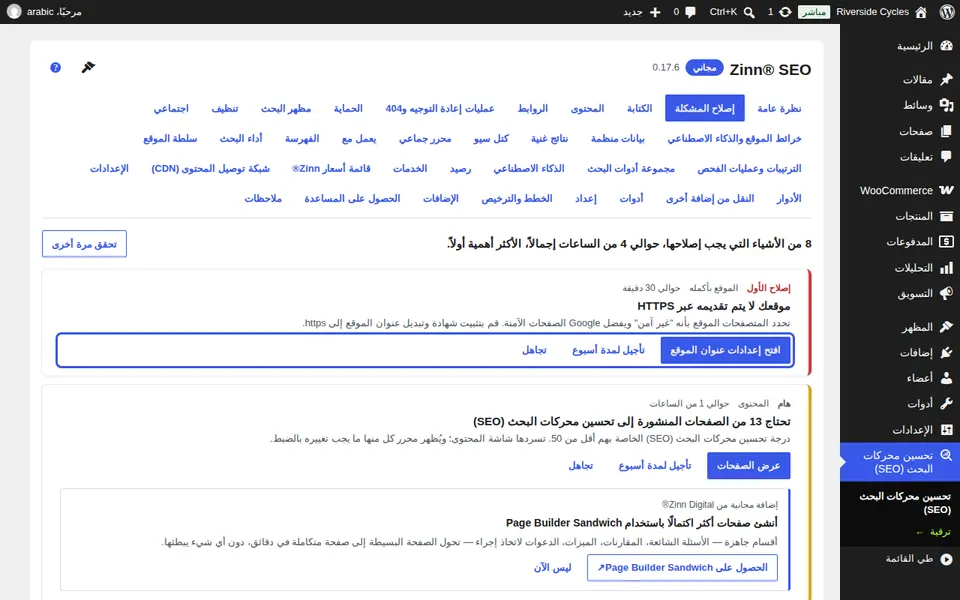The image size is (960, 600).
Task: Ignore the 13 pages SEO issue
Action: (580, 466)
